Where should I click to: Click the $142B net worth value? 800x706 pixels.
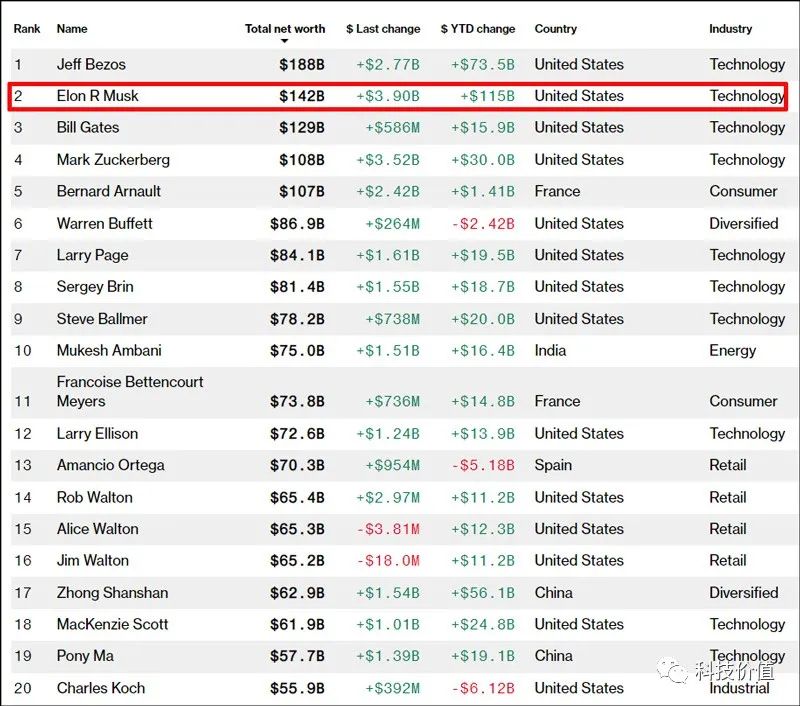coord(302,96)
